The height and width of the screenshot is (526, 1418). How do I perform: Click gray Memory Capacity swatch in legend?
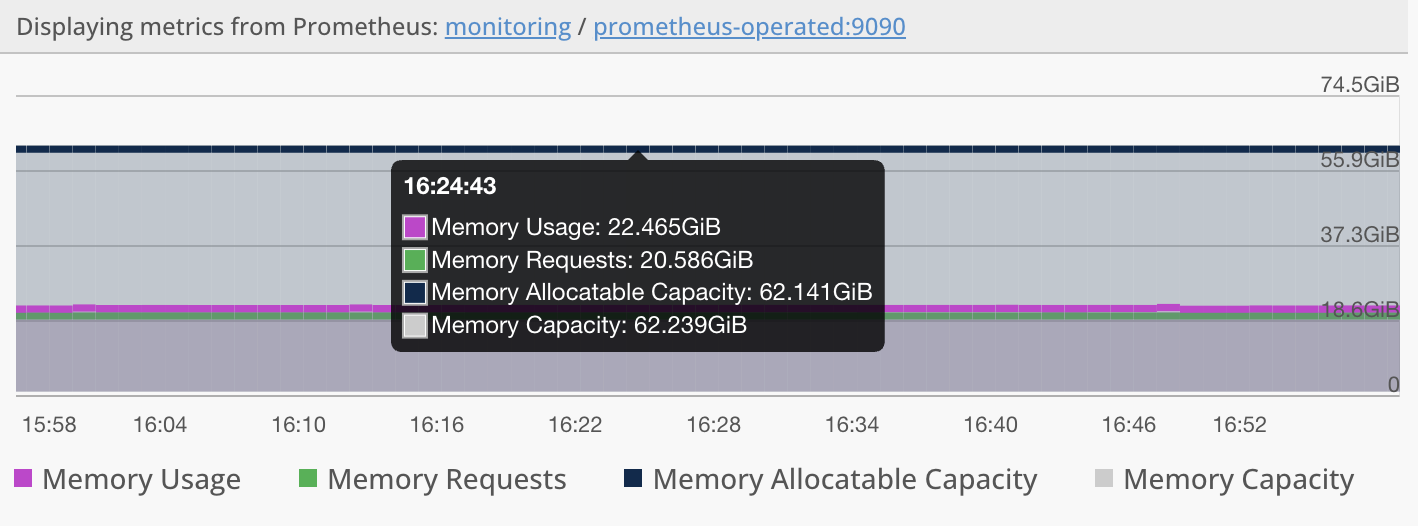pos(1104,479)
